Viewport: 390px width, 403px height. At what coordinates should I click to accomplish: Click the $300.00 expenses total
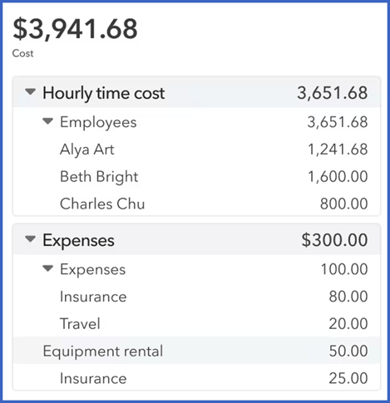coord(335,240)
